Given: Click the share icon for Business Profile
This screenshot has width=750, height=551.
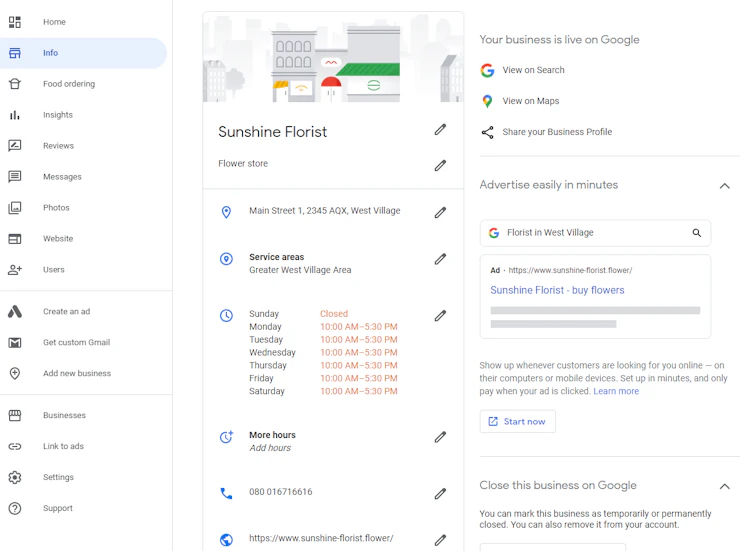Looking at the screenshot, I should click(x=487, y=132).
